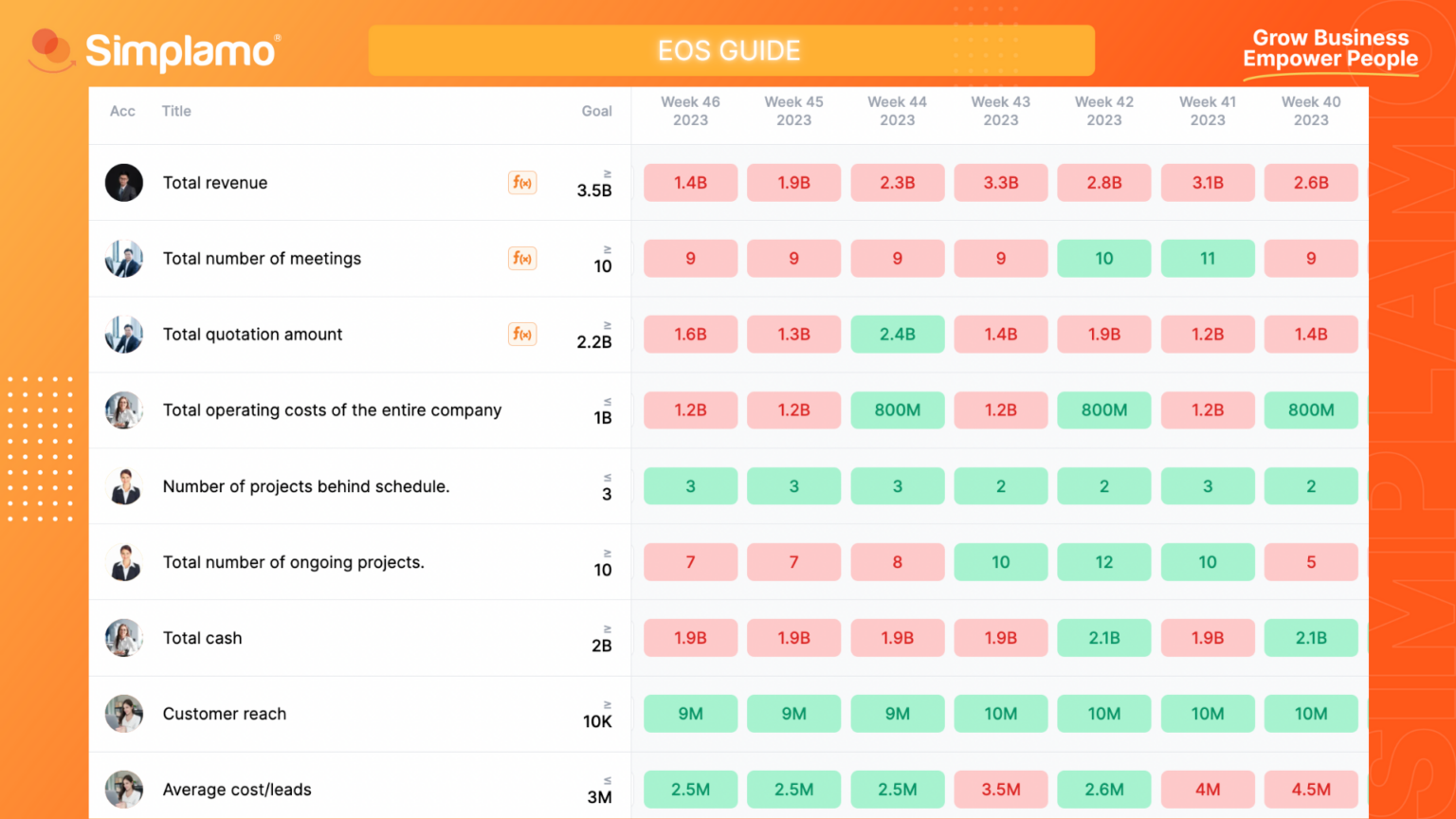This screenshot has width=1456, height=819.
Task: Expand the Acc column header
Action: [x=122, y=111]
